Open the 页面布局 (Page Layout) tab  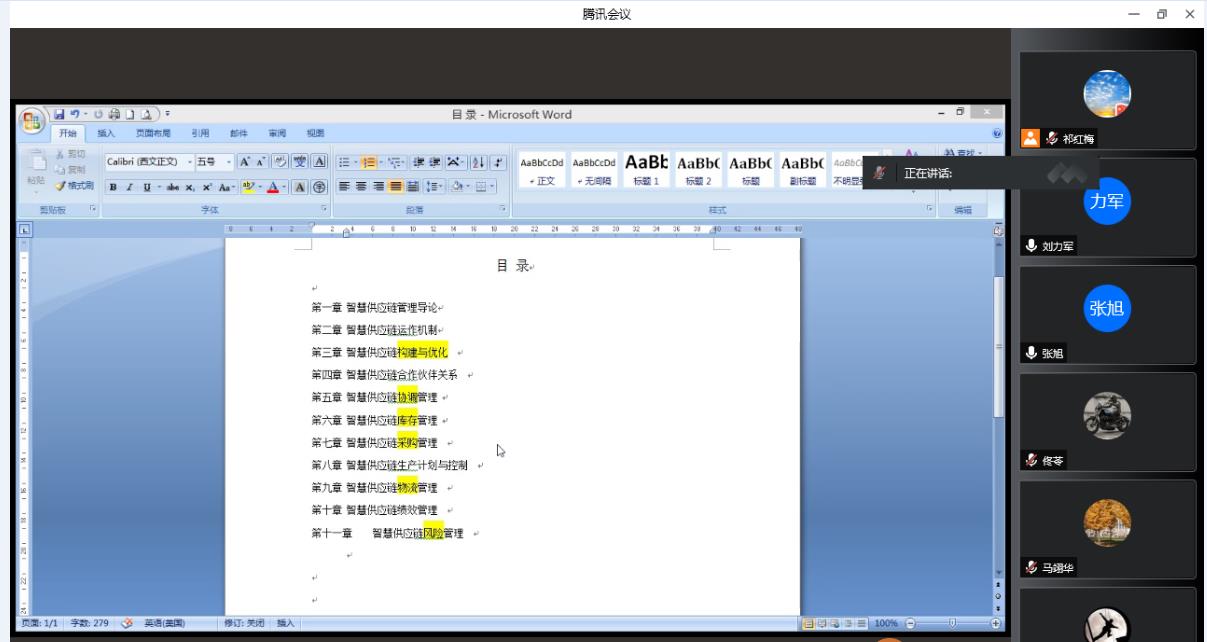(153, 133)
